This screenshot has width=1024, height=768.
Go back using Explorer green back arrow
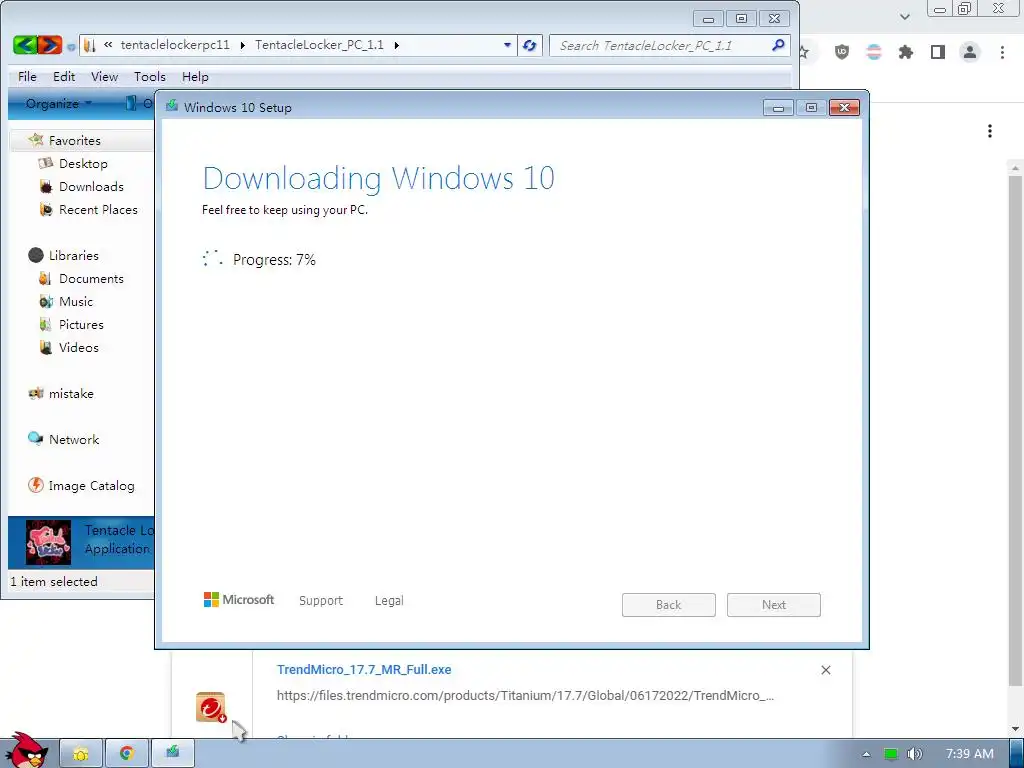click(x=25, y=45)
